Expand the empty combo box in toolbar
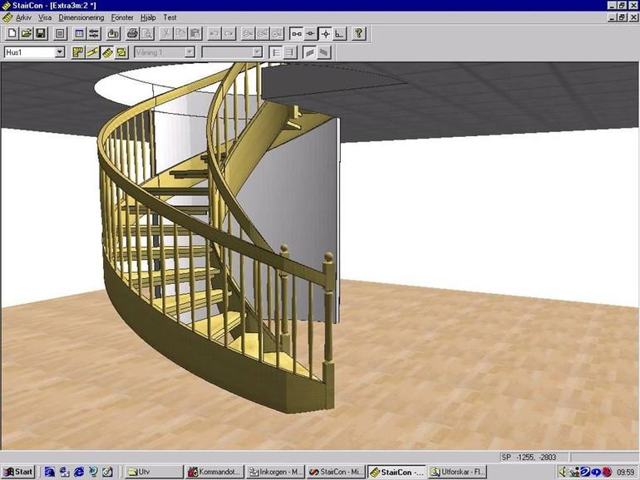This screenshot has height=480, width=640. coord(257,52)
